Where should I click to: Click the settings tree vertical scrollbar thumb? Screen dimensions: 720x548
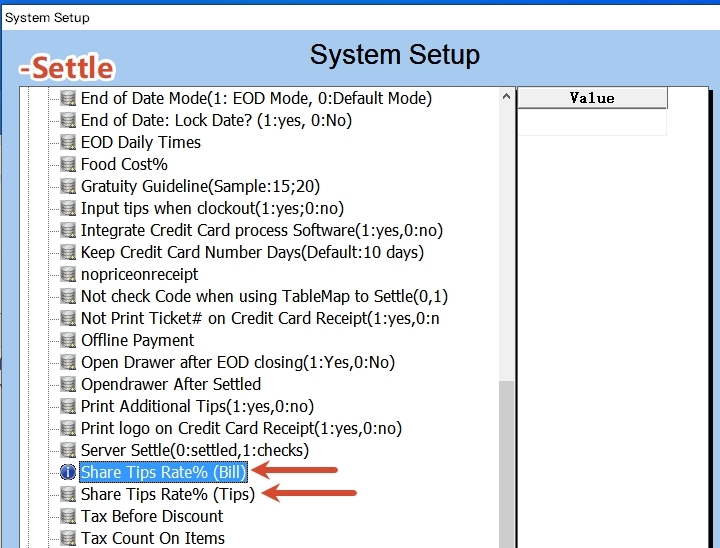tap(506, 464)
